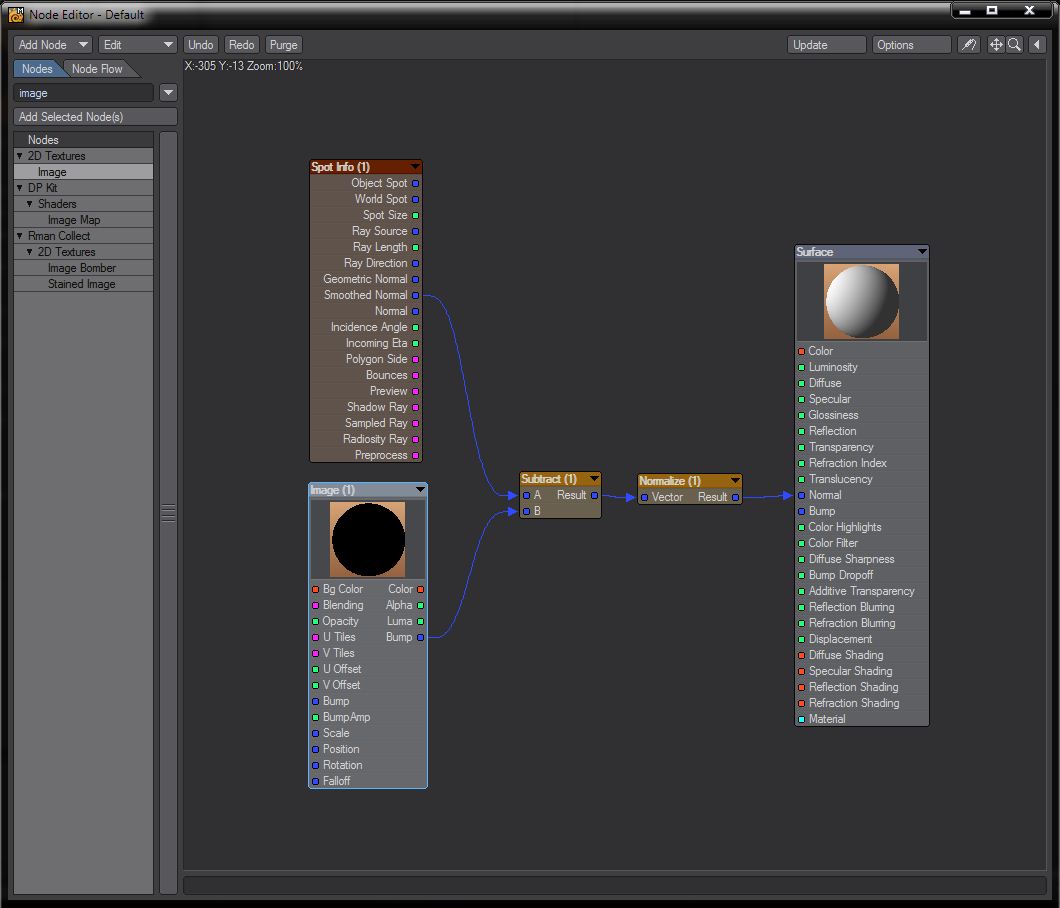
Task: Open the Add Node dropdown
Action: (53, 45)
